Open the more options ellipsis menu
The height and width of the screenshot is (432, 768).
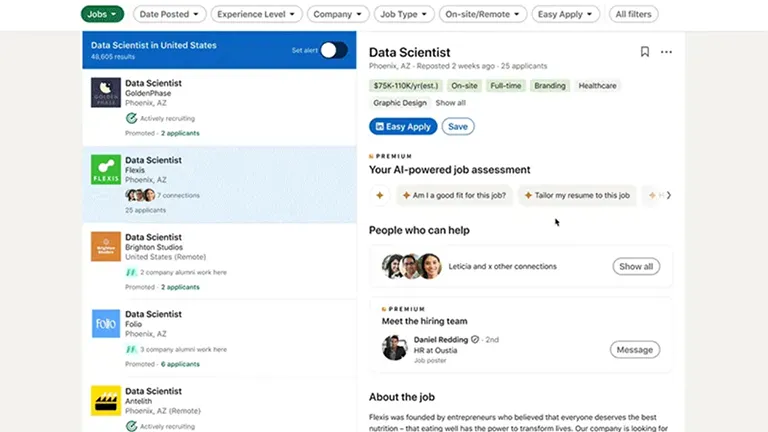(x=666, y=51)
